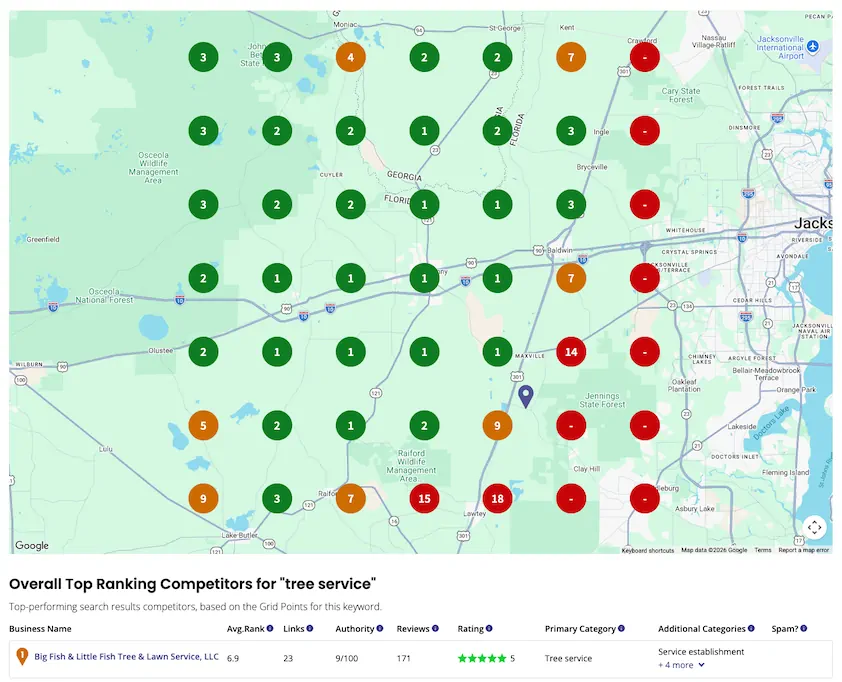Click Report a map error link
The height and width of the screenshot is (682, 842).
tap(804, 550)
